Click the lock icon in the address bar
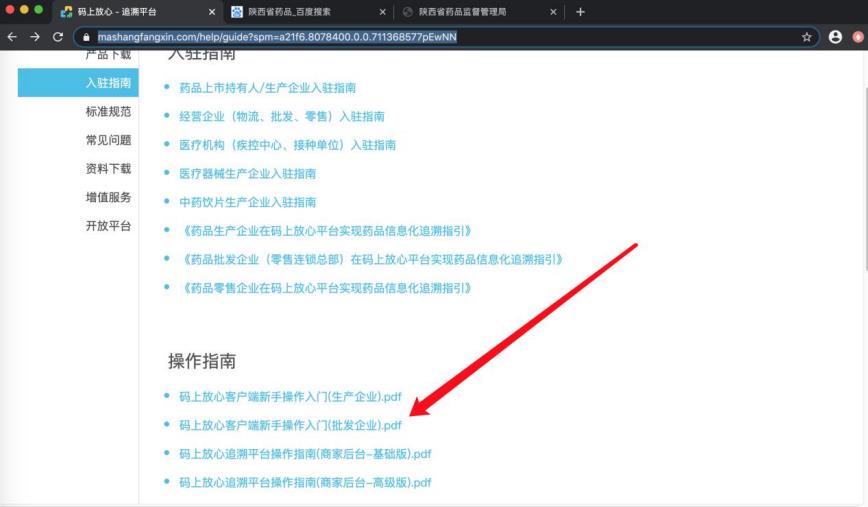 click(86, 37)
